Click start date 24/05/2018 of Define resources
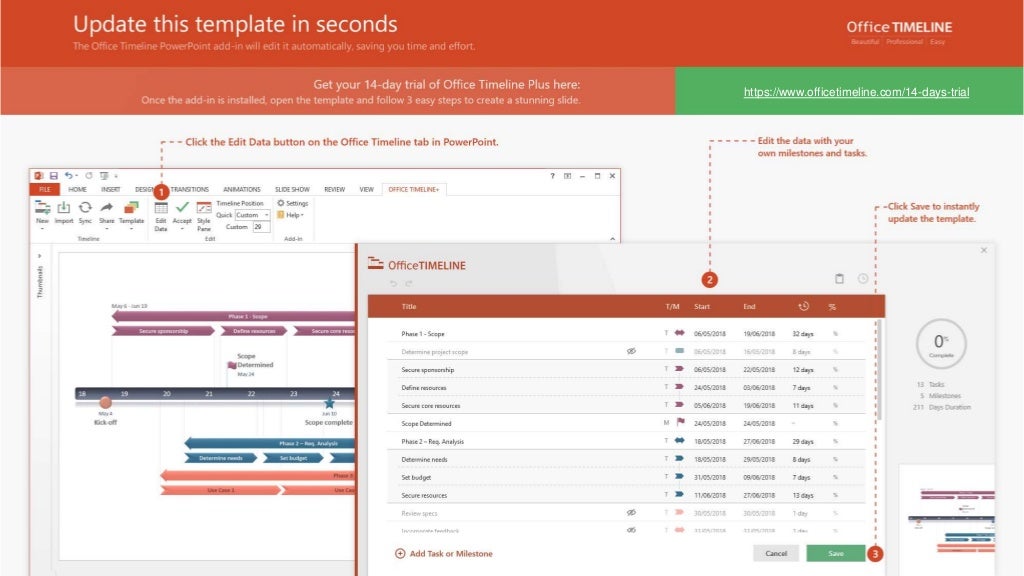This screenshot has height=576, width=1024. click(710, 387)
